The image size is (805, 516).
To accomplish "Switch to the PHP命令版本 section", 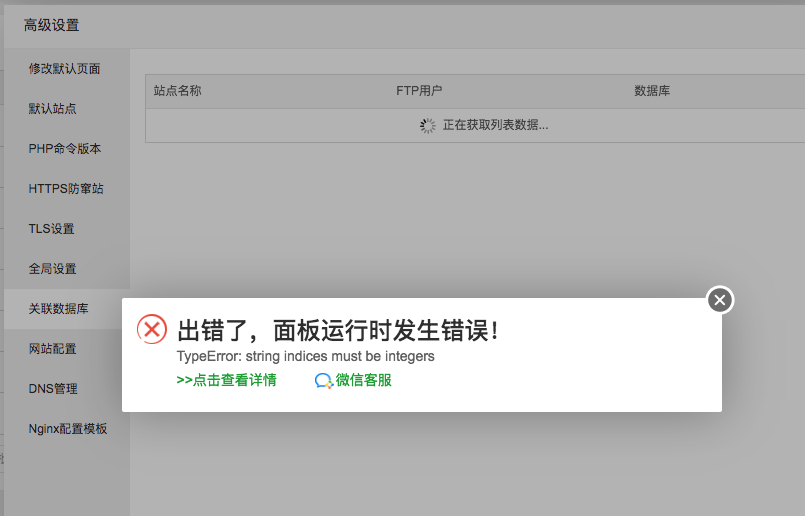I will pos(67,149).
